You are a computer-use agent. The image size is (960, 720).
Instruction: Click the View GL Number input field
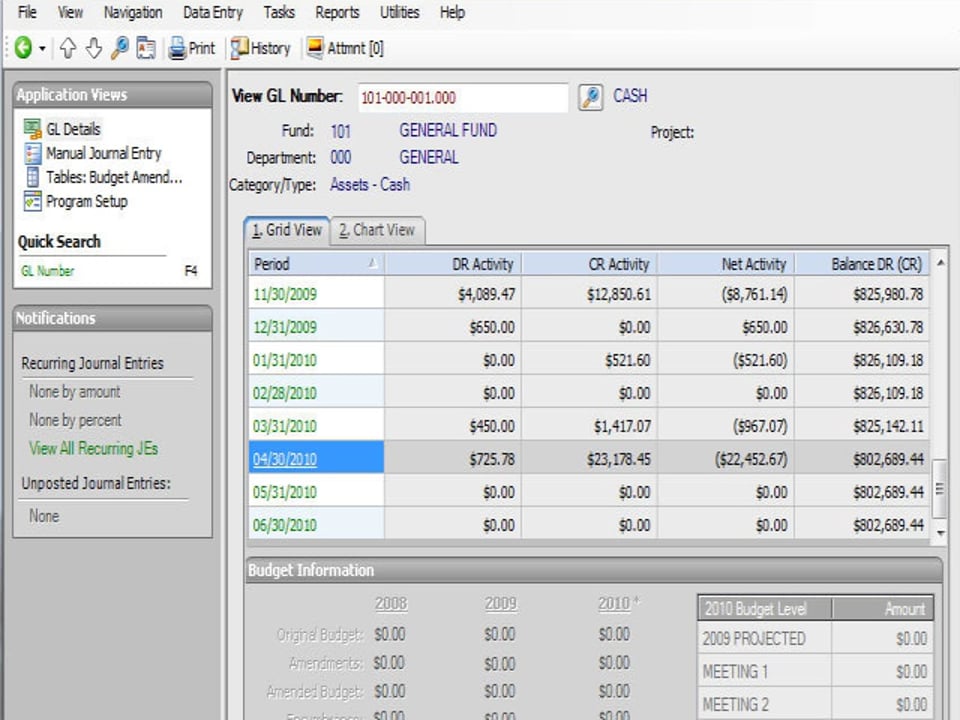pos(463,97)
